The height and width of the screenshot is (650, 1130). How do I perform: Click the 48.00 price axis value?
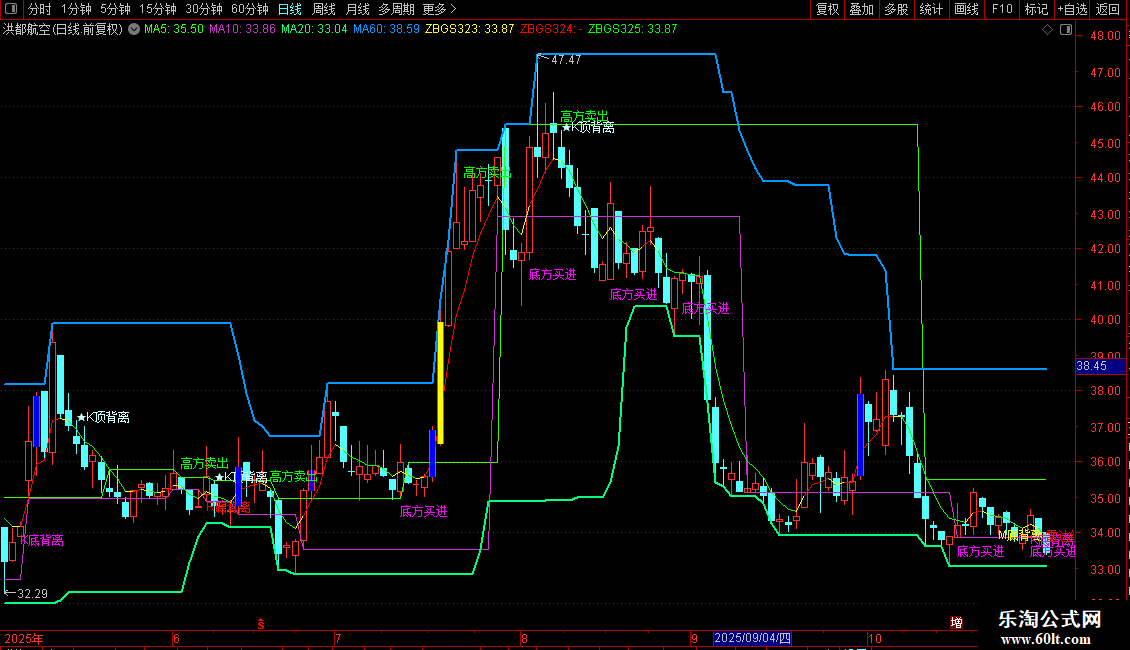tap(1105, 36)
